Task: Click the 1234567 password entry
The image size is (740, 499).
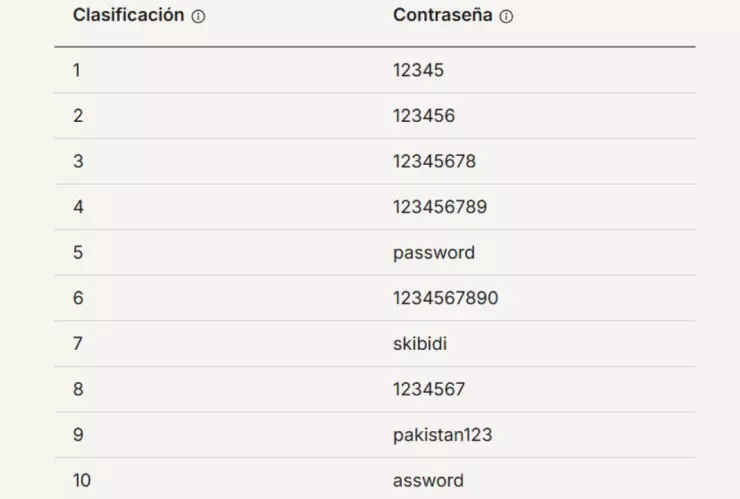Action: tap(429, 389)
